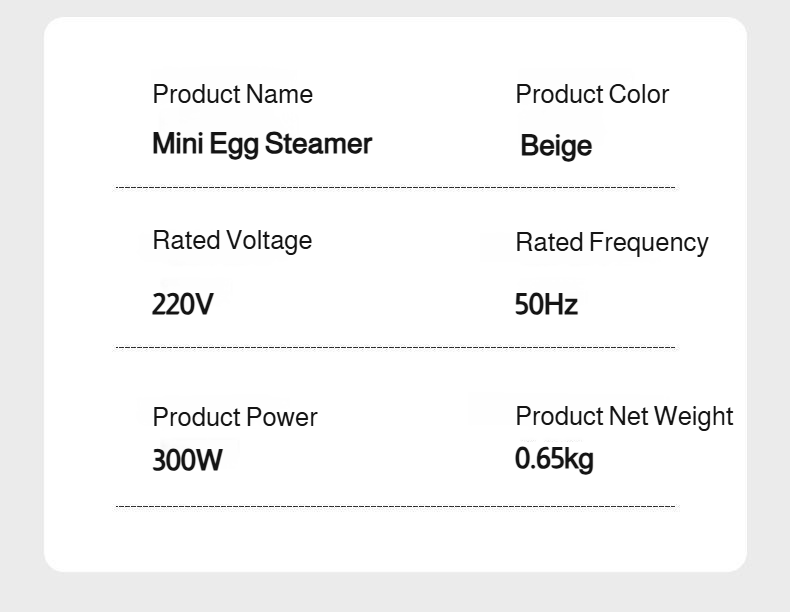Image resolution: width=790 pixels, height=612 pixels.
Task: Click the word Frequency
Action: tap(649, 242)
